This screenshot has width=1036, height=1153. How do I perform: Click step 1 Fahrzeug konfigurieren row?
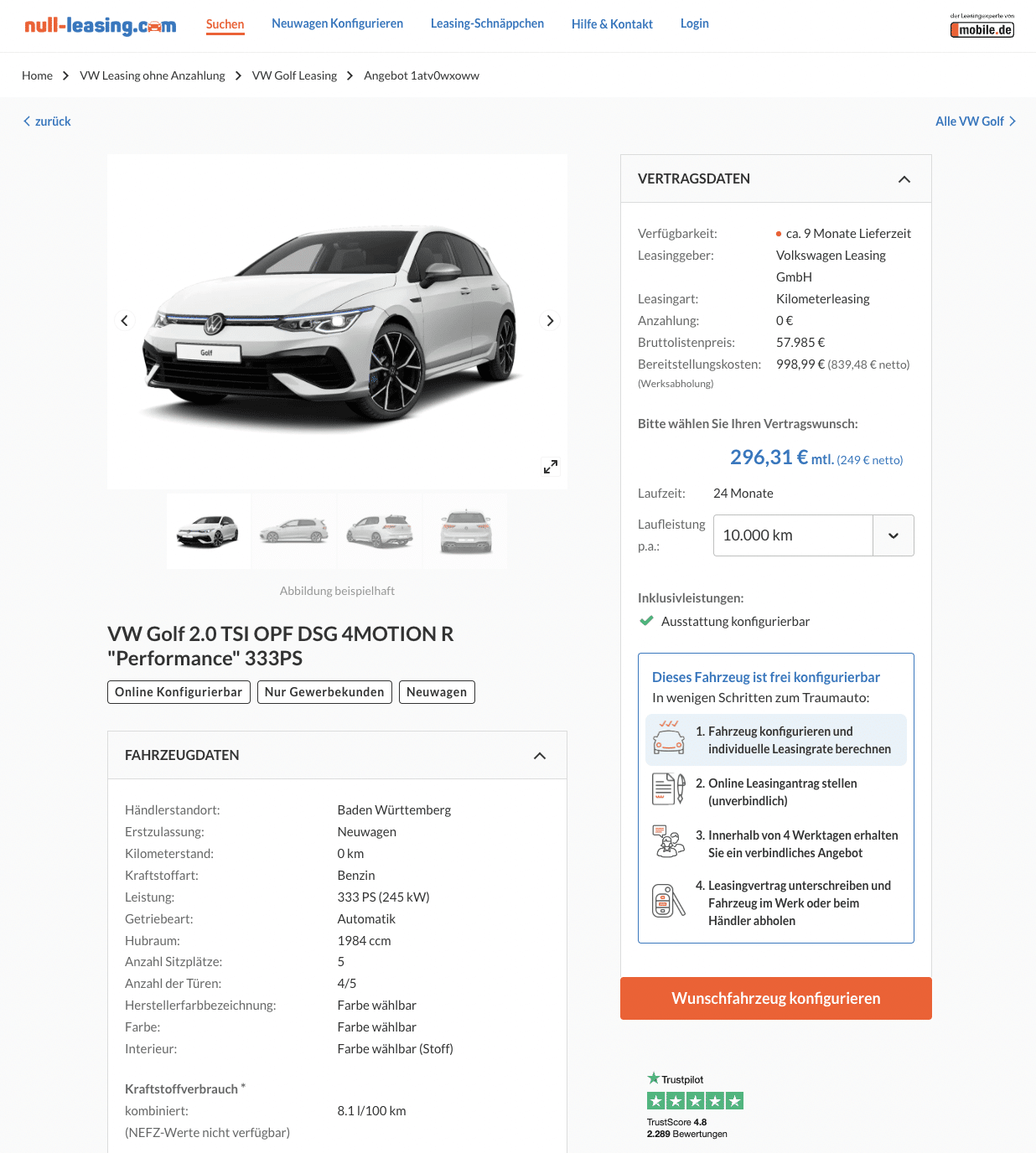(x=776, y=740)
